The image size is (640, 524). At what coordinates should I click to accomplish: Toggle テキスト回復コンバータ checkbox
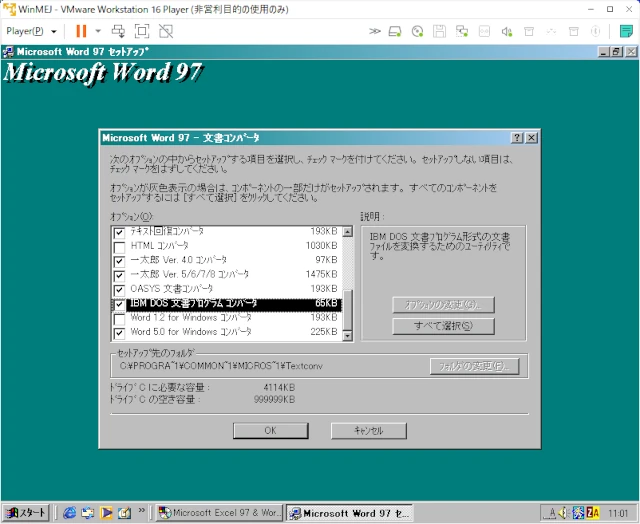click(119, 233)
